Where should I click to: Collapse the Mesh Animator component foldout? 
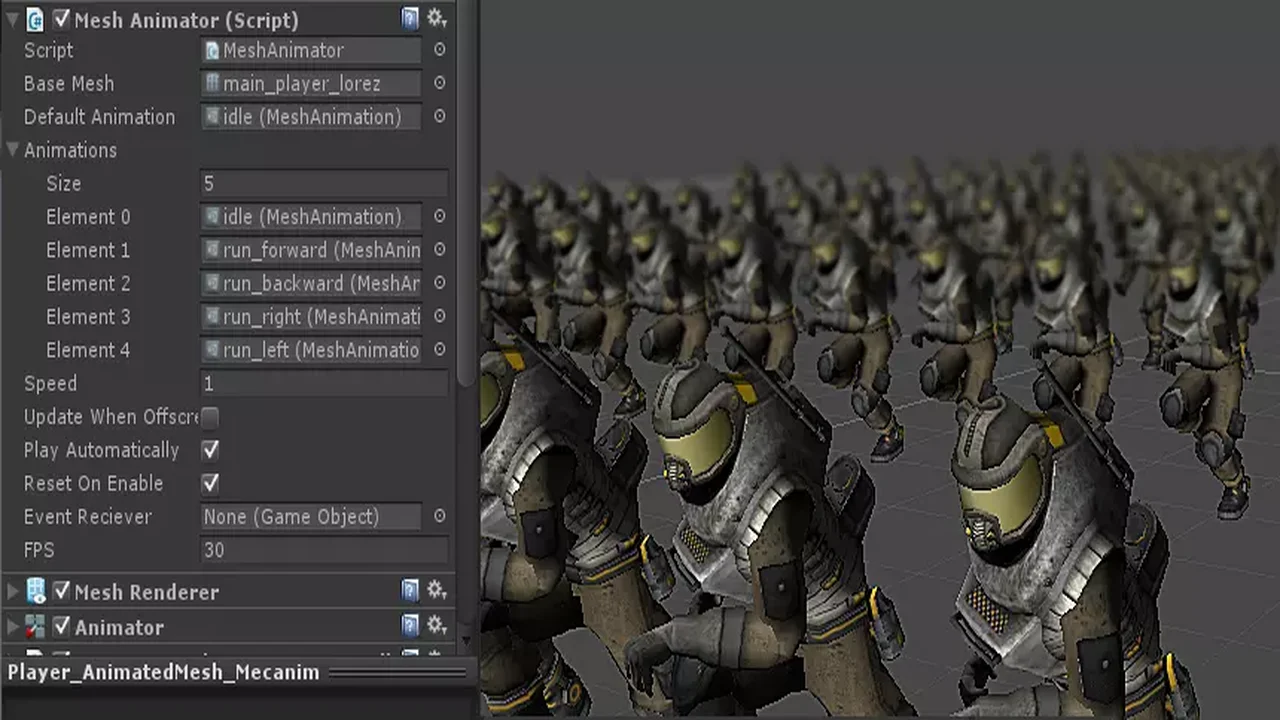pos(12,19)
